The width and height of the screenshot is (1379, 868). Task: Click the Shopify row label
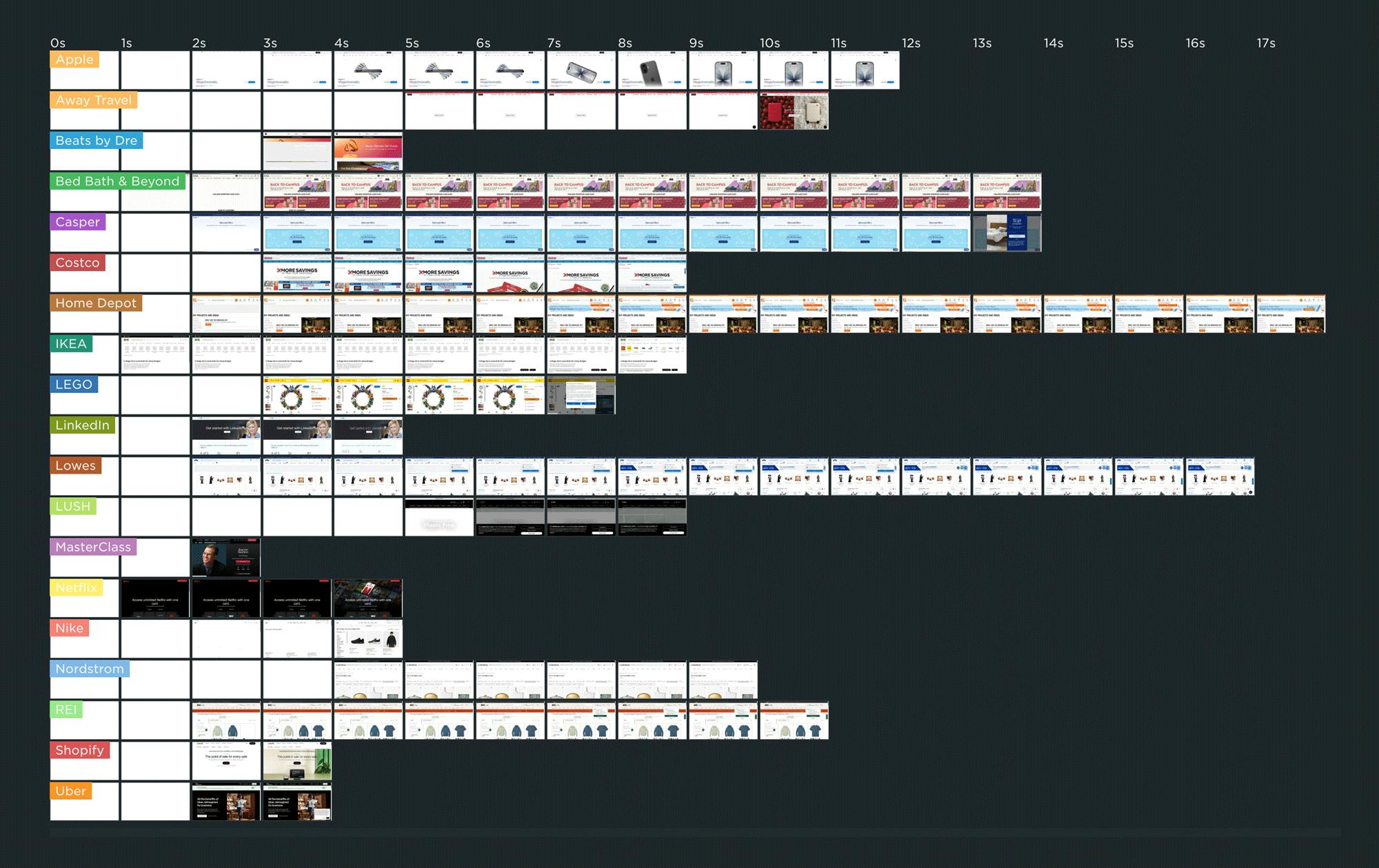click(x=79, y=750)
